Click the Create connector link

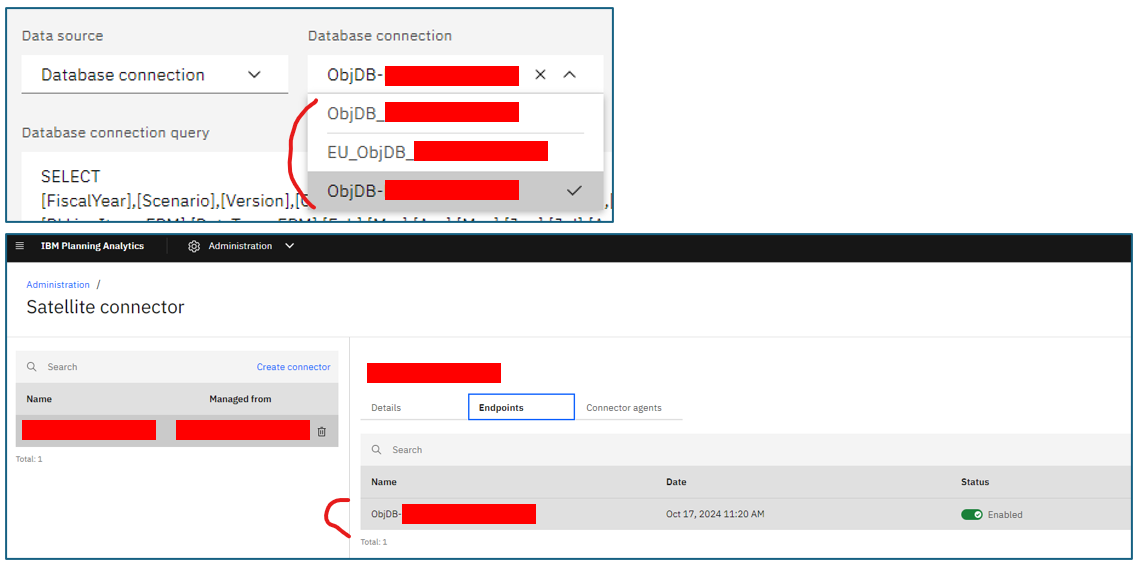[x=293, y=367]
